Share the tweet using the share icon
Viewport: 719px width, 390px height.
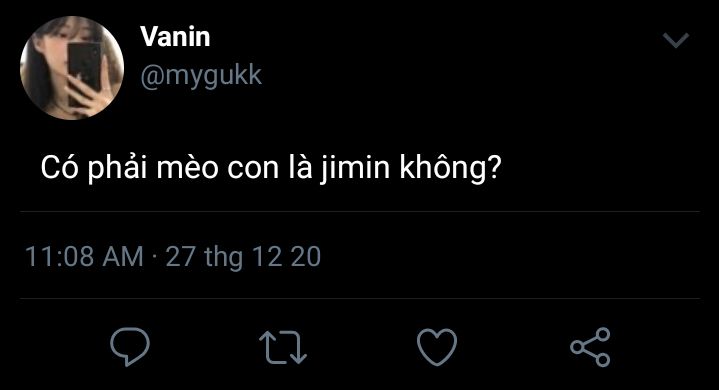click(590, 347)
